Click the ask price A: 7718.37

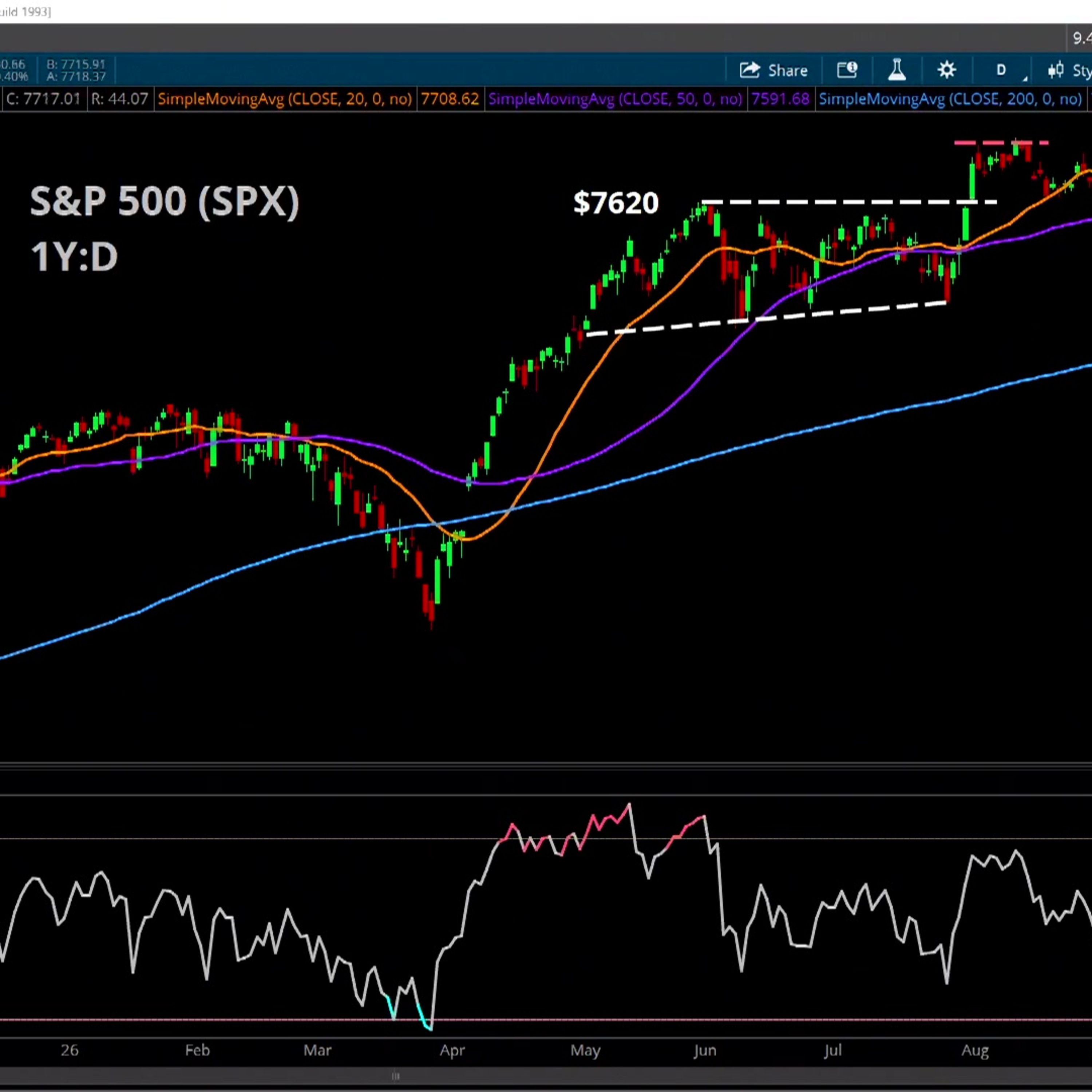click(x=76, y=76)
